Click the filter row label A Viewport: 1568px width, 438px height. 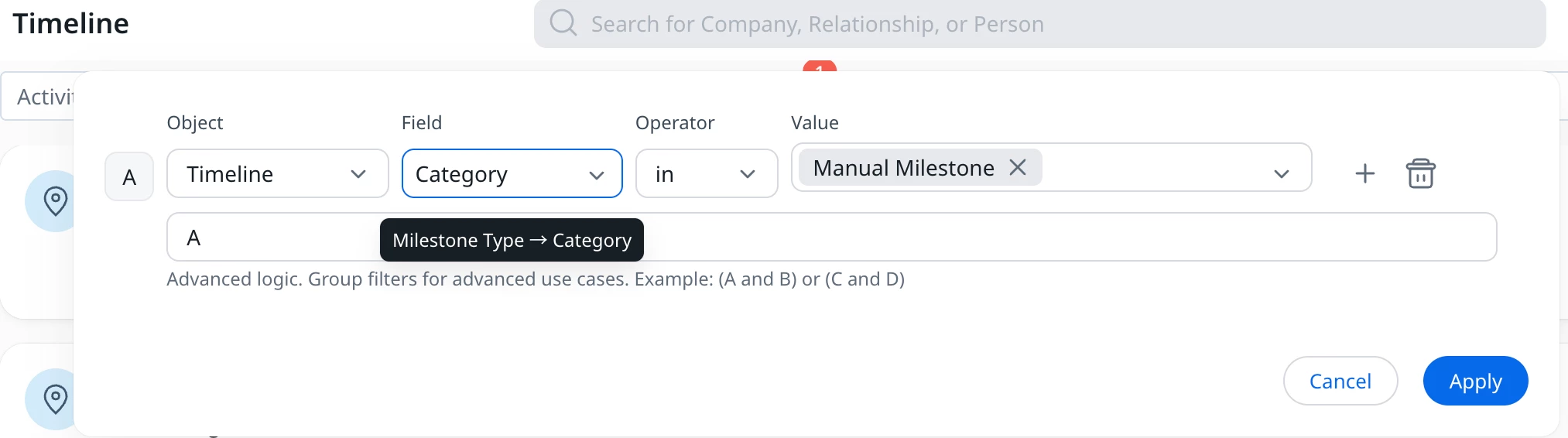(x=129, y=177)
